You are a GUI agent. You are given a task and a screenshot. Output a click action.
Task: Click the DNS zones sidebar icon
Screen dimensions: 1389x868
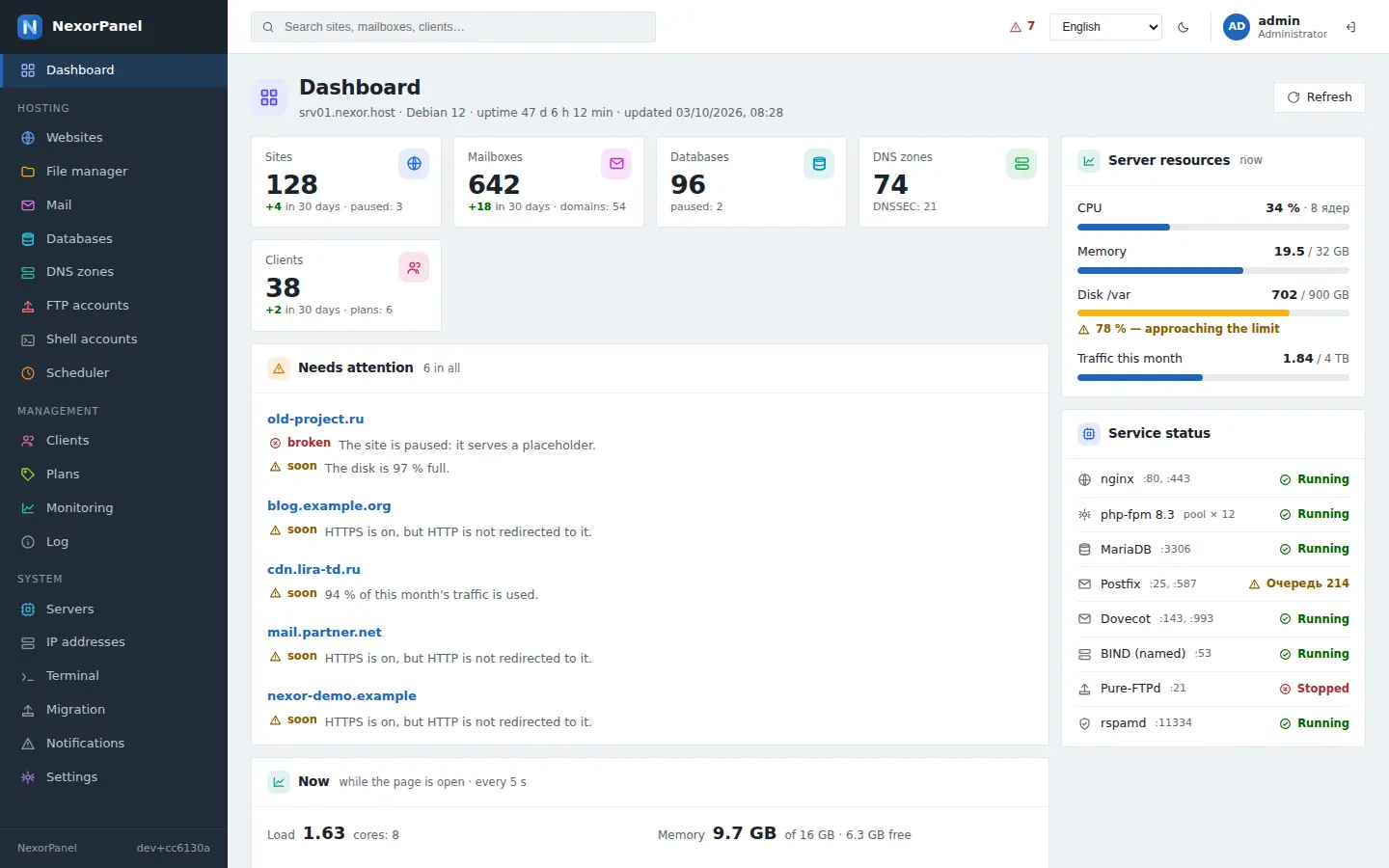pyautogui.click(x=28, y=272)
